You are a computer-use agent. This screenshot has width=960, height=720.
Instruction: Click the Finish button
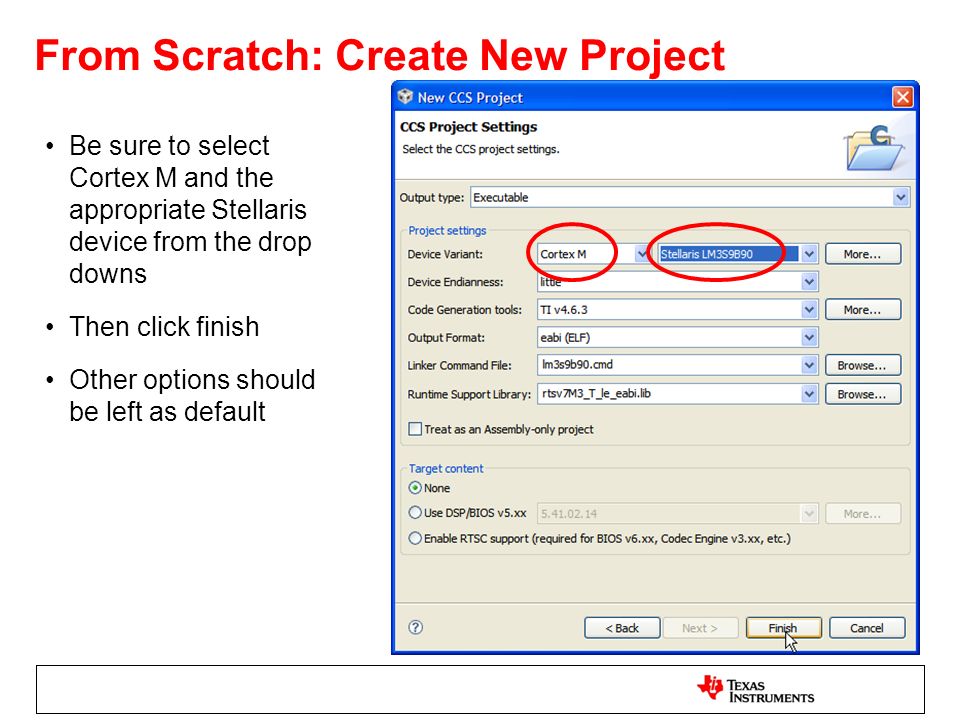(x=783, y=628)
